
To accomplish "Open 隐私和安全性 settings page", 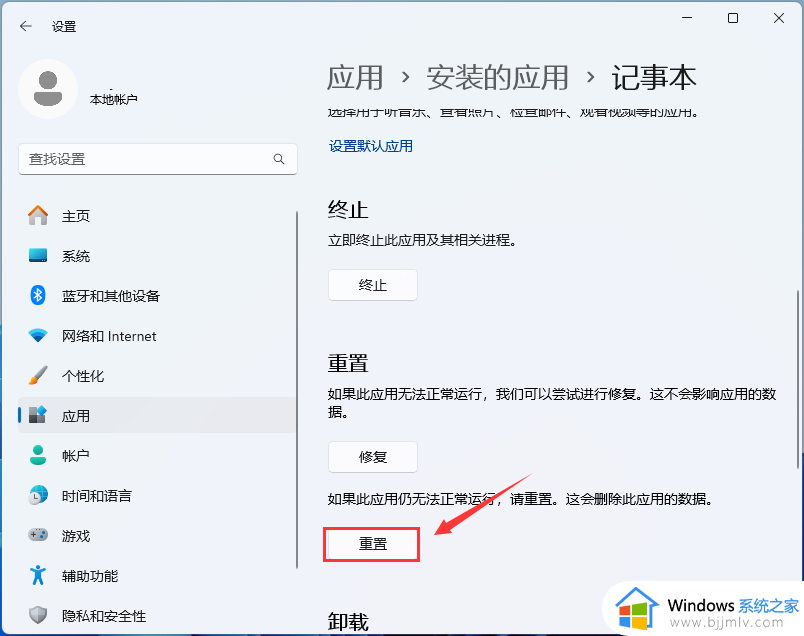I will click(157, 615).
